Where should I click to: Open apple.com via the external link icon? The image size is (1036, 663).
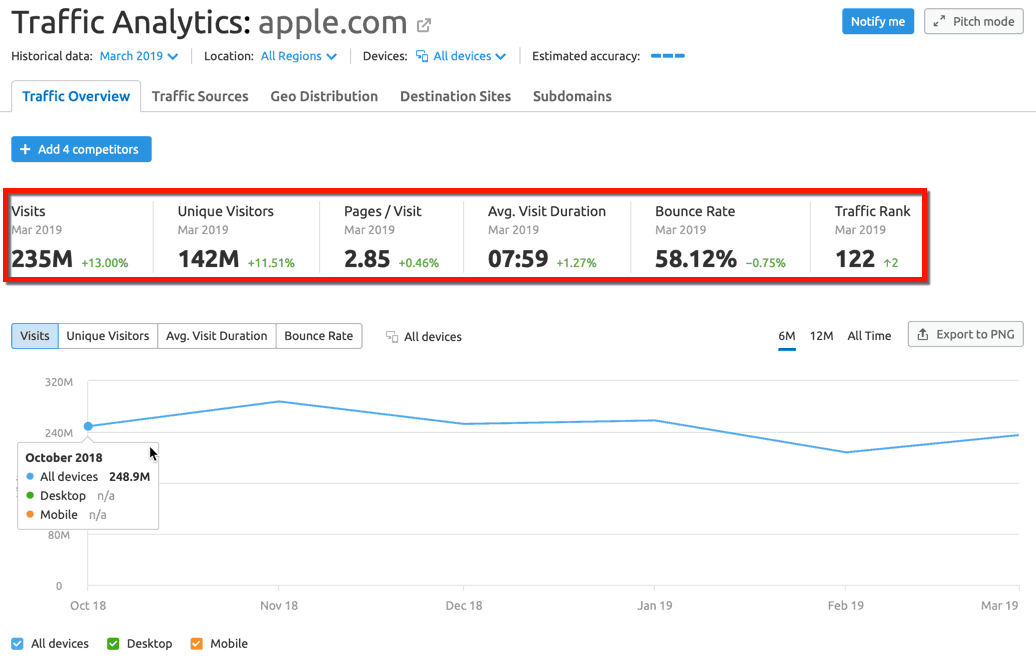(422, 21)
